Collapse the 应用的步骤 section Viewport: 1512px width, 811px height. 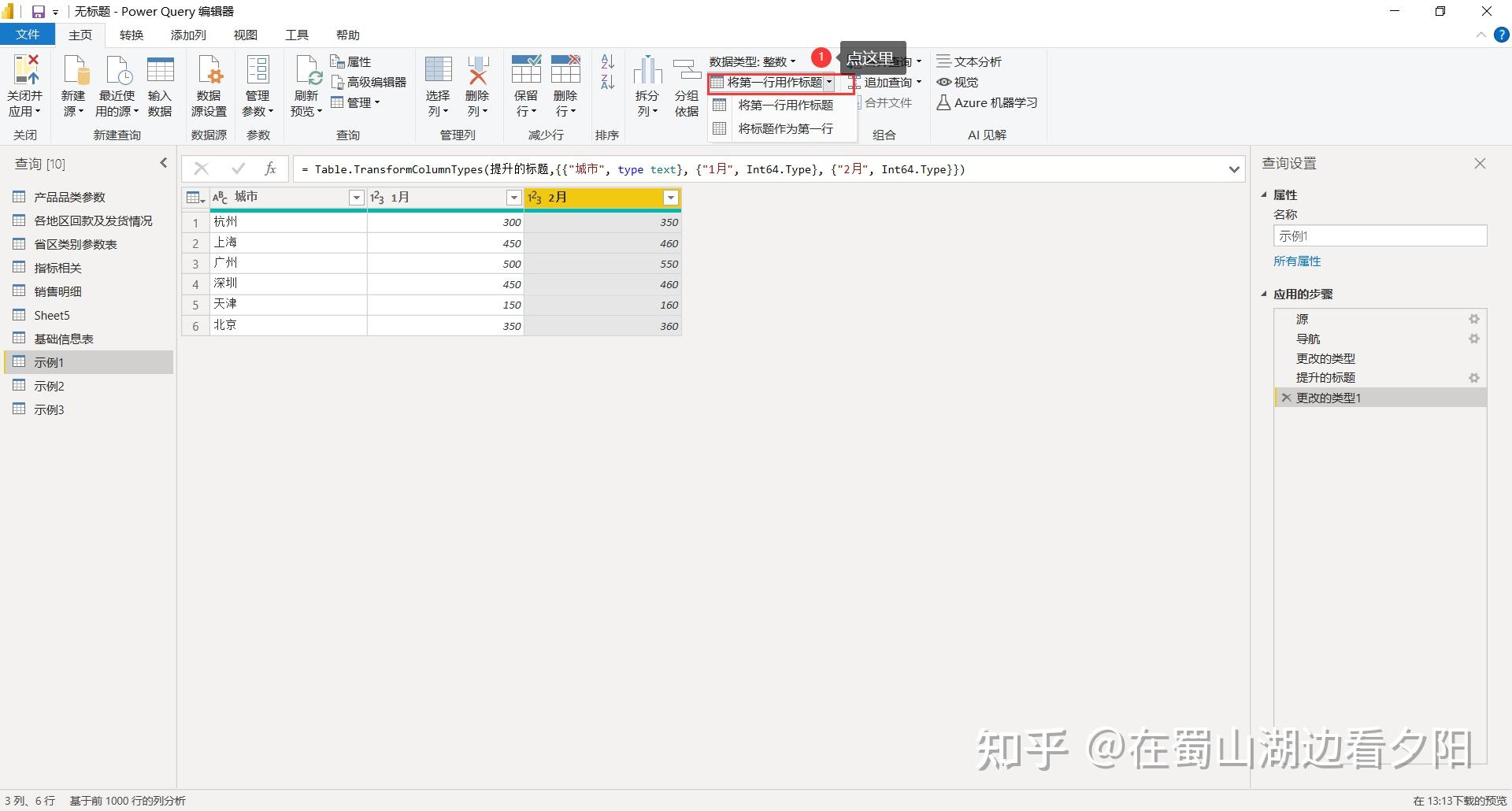[1265, 294]
